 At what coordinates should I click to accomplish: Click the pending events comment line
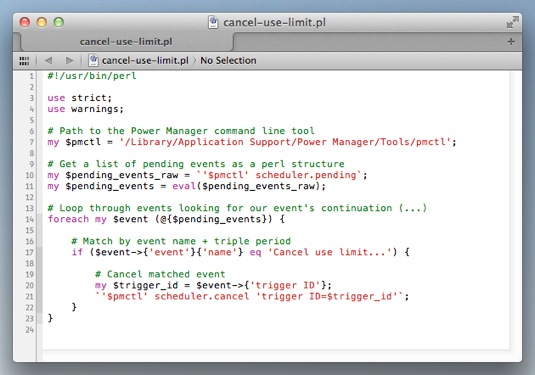tap(196, 164)
